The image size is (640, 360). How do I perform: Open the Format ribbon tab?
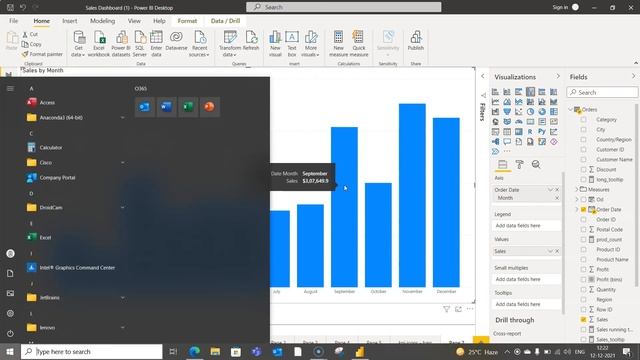(187, 21)
